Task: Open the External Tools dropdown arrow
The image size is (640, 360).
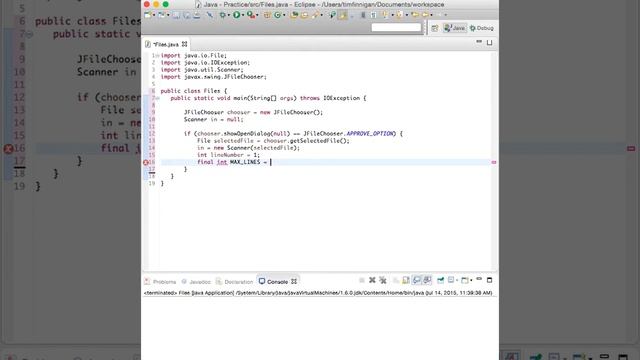Action: click(257, 15)
